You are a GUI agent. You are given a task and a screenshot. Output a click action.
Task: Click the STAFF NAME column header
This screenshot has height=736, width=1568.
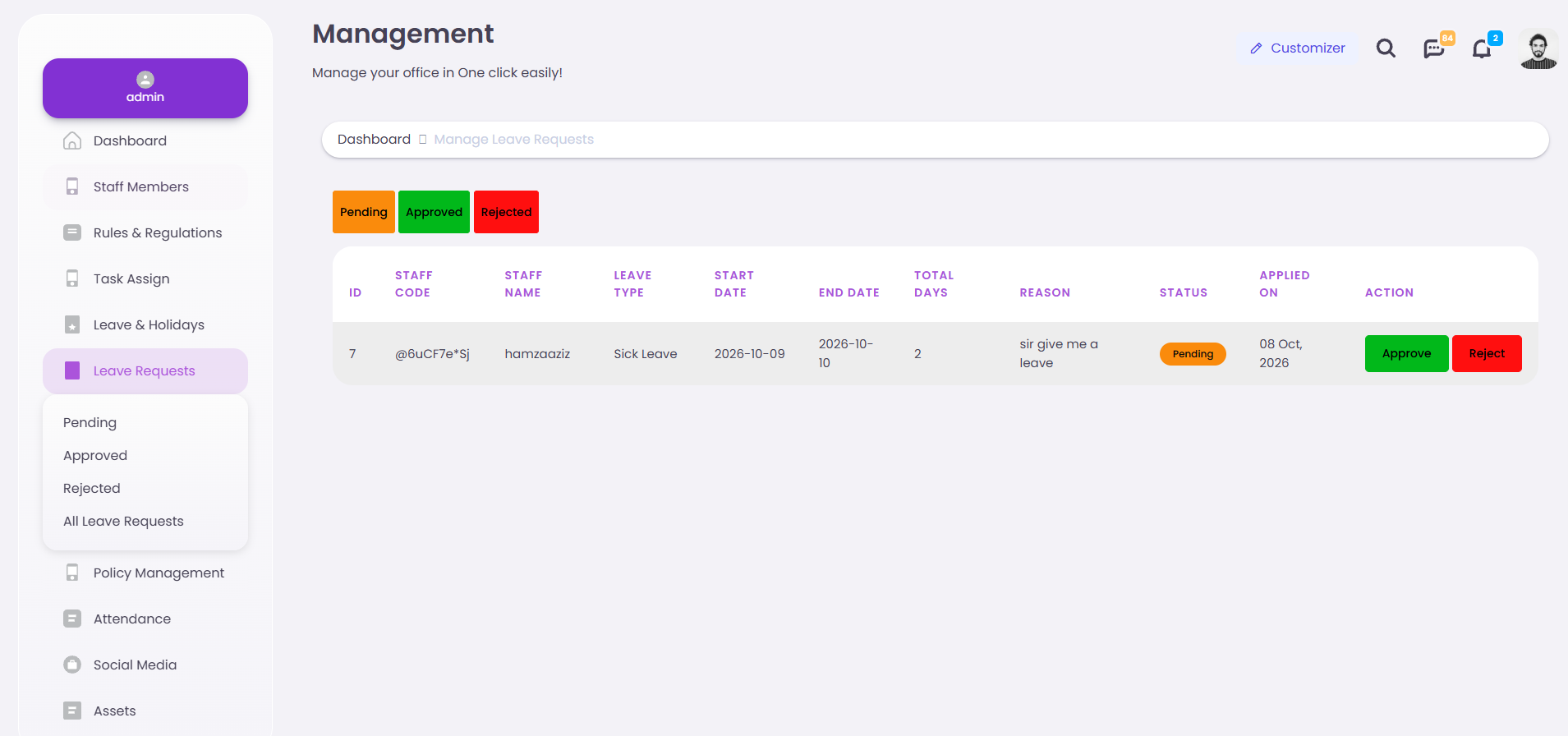coord(523,284)
